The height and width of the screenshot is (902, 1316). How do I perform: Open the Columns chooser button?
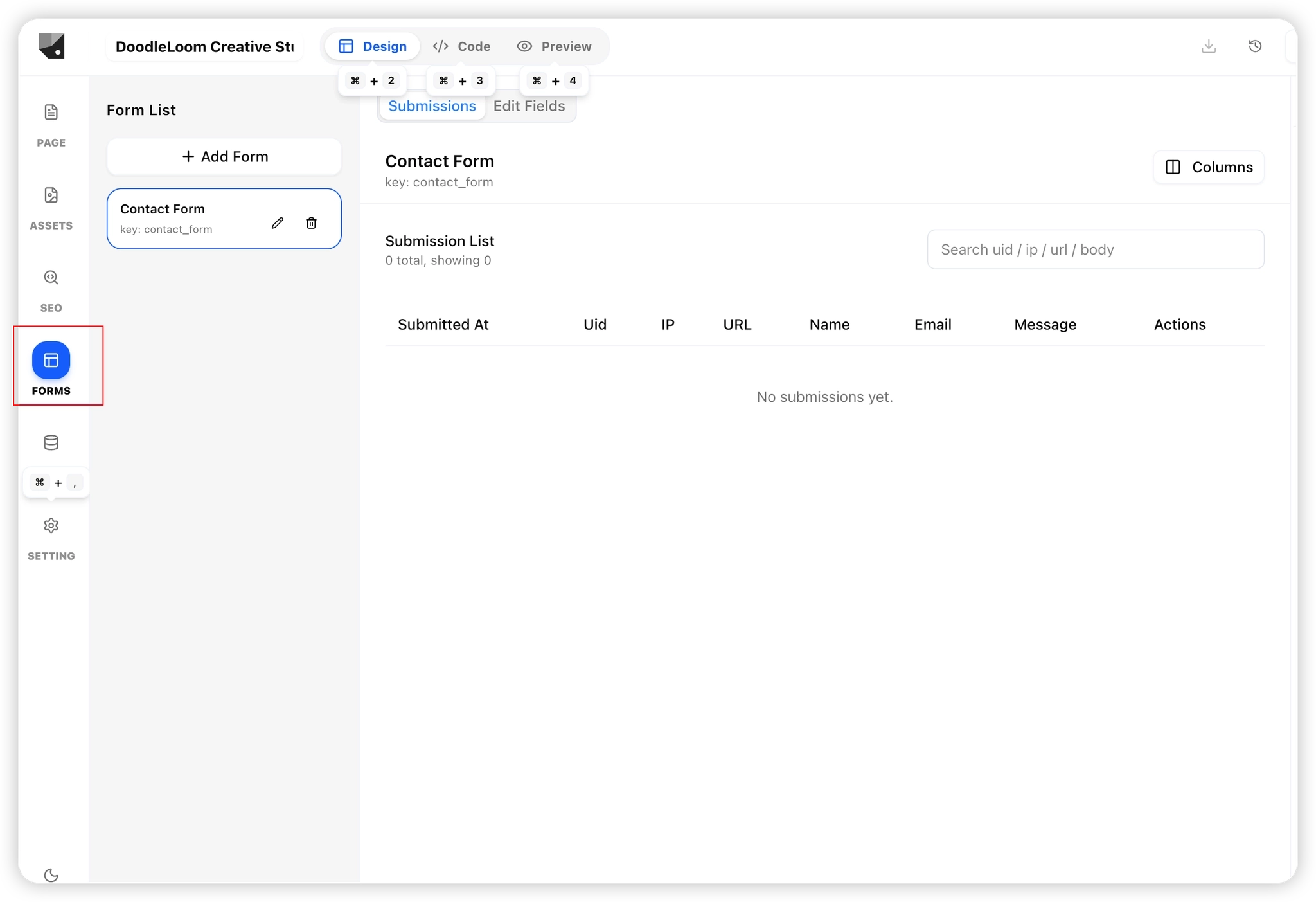1209,167
